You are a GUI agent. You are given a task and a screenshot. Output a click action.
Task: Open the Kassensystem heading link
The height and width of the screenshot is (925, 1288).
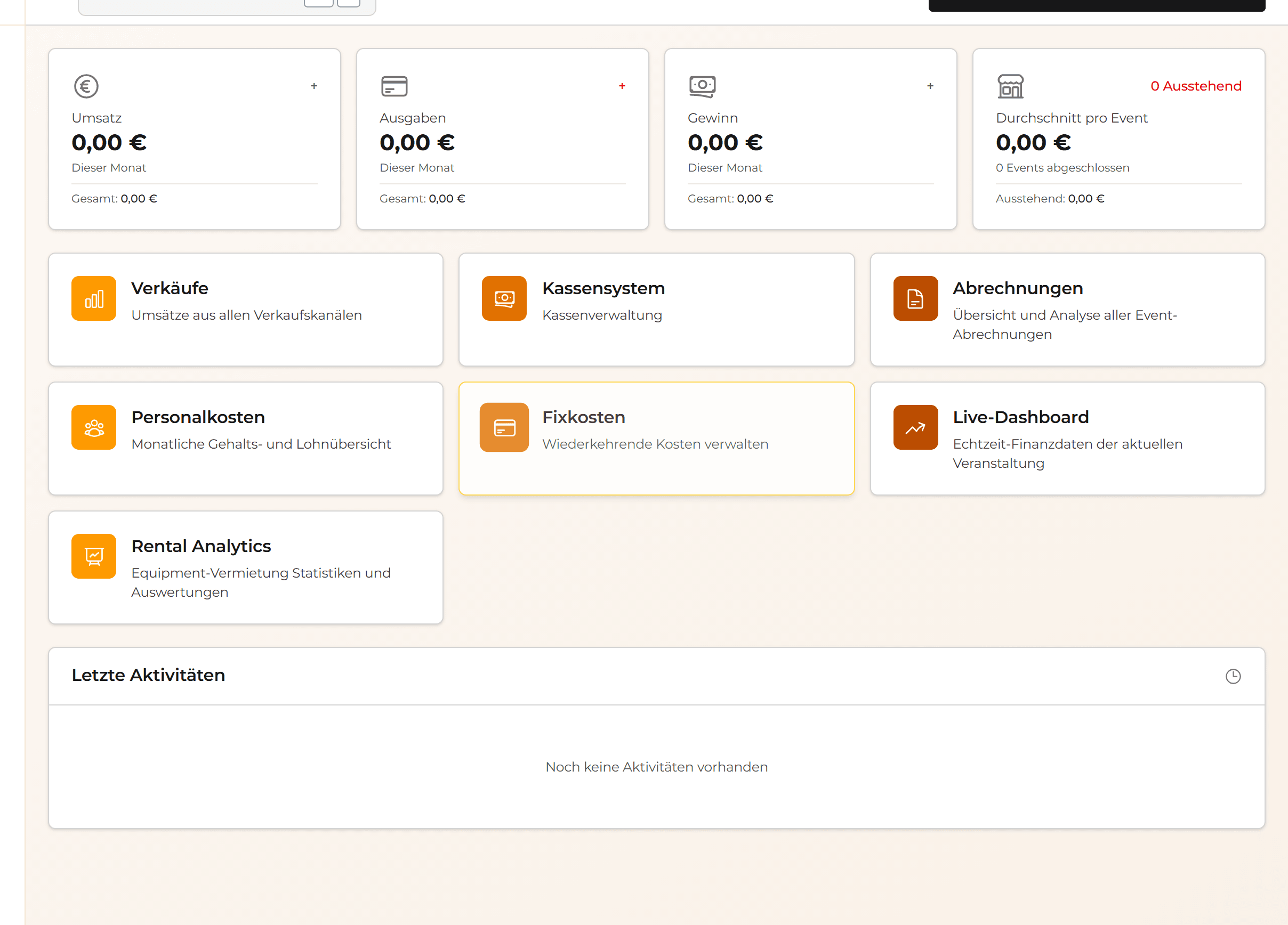[603, 288]
